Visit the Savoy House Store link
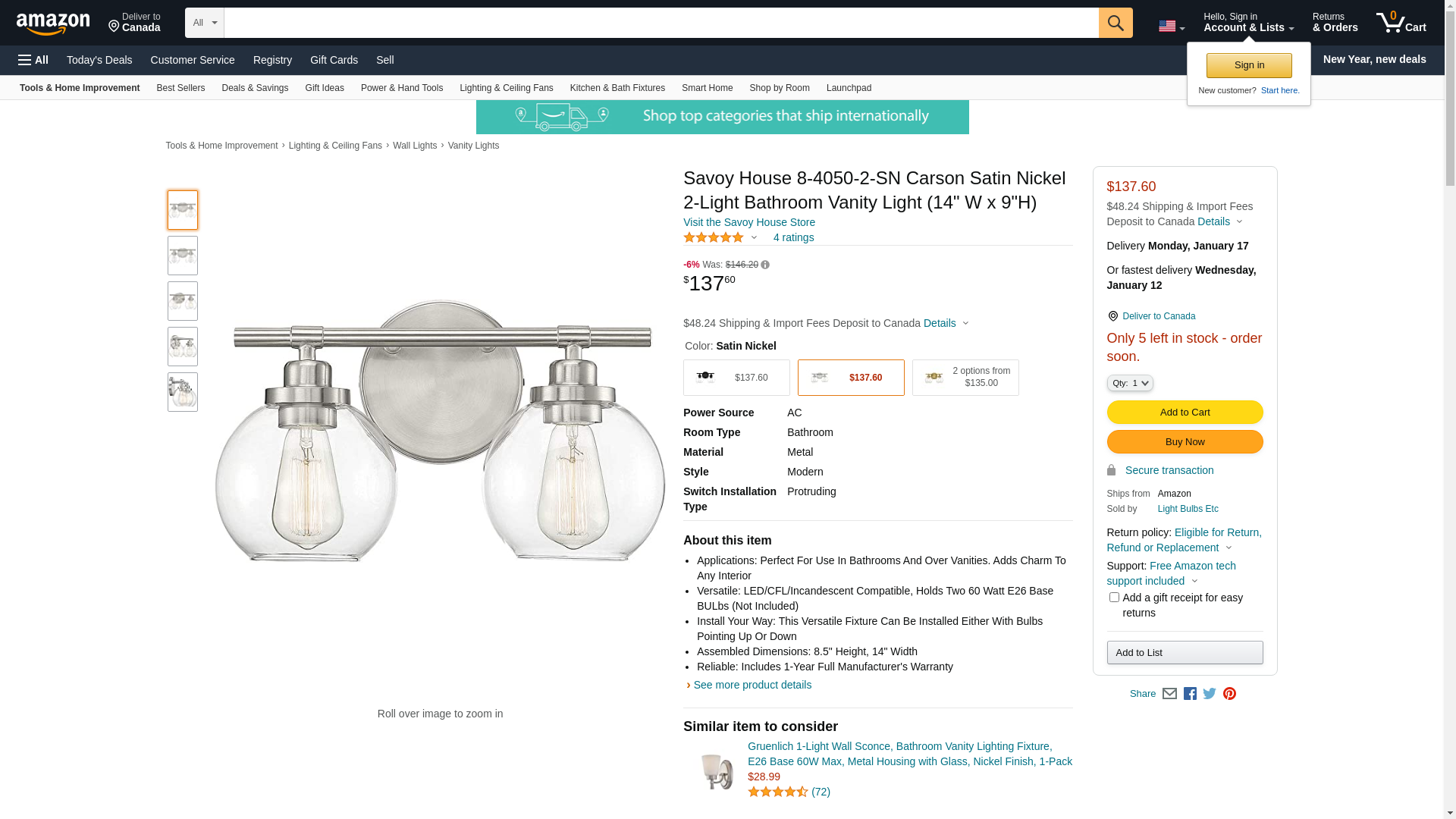 (748, 222)
